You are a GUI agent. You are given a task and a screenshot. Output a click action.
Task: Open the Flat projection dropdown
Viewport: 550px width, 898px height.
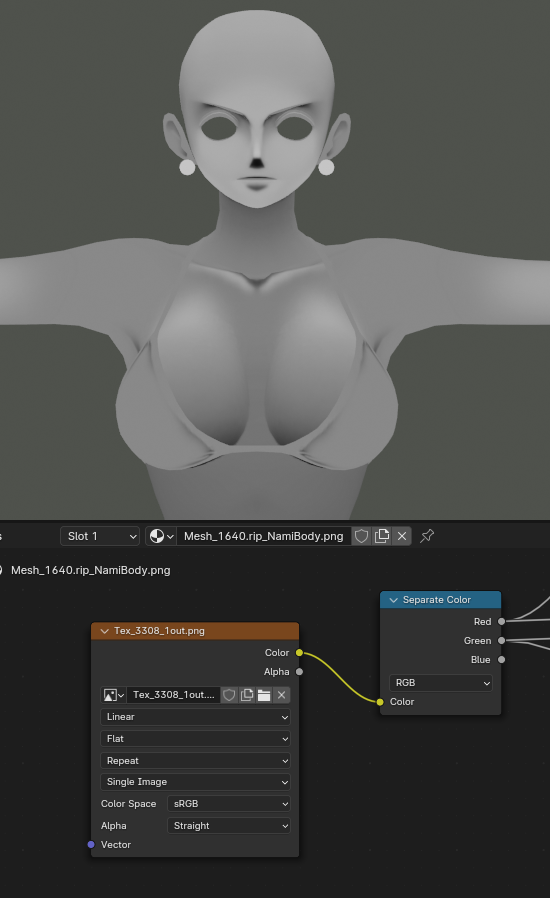pos(195,738)
